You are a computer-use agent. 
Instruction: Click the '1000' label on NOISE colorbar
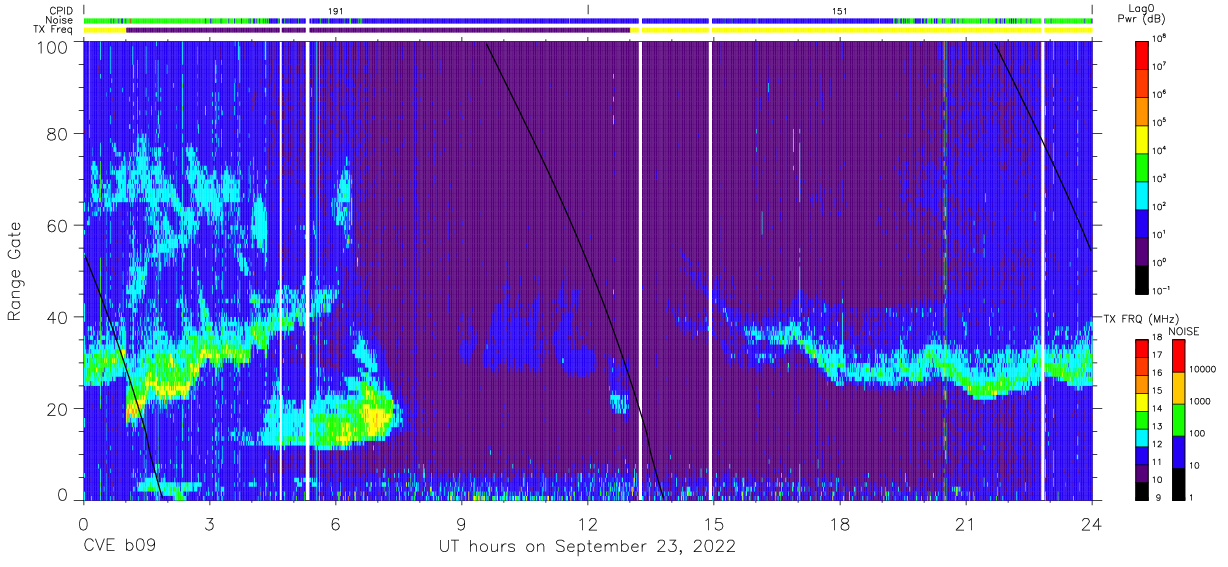coord(1200,402)
